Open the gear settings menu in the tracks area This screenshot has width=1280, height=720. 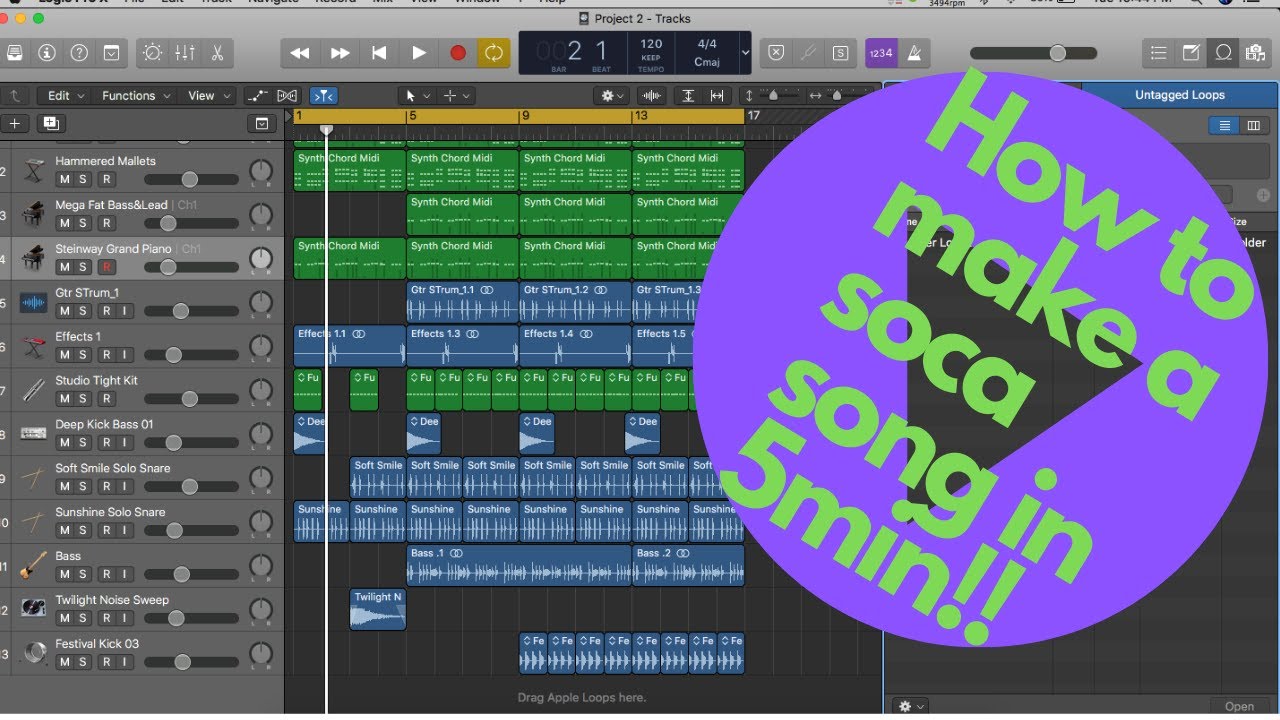tap(610, 96)
